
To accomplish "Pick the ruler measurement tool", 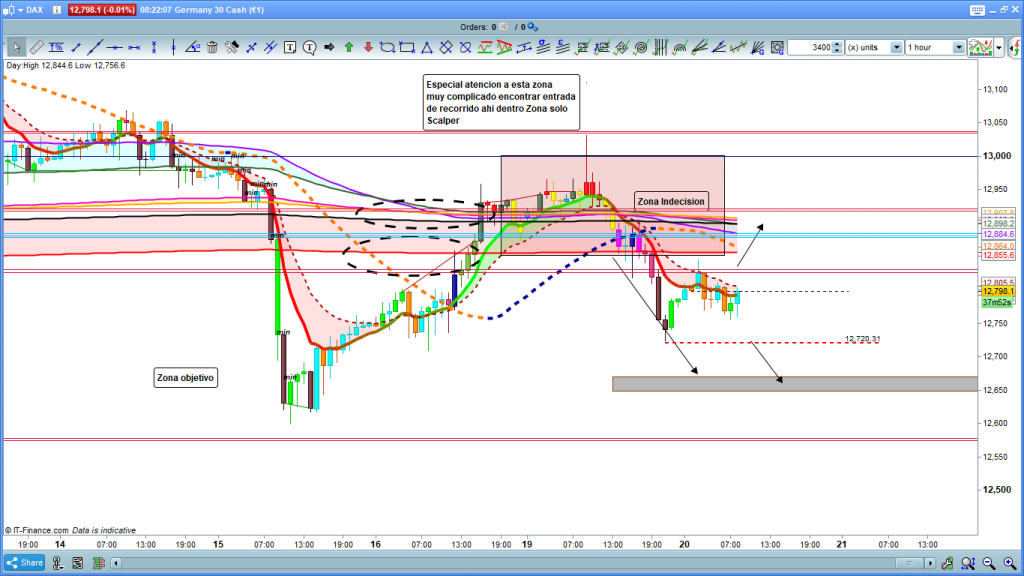I will pyautogui.click(x=36, y=47).
